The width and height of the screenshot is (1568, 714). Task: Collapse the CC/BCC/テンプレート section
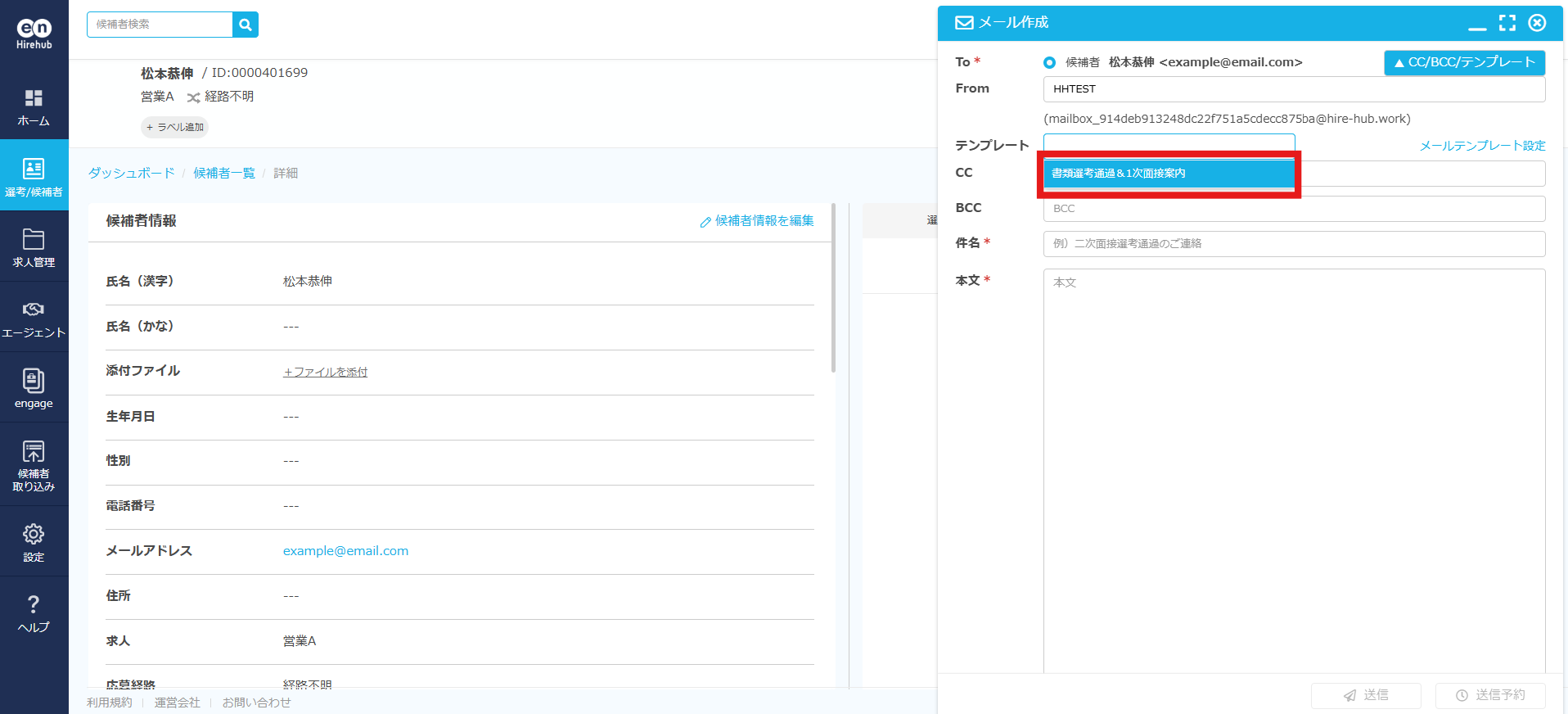[x=1463, y=62]
